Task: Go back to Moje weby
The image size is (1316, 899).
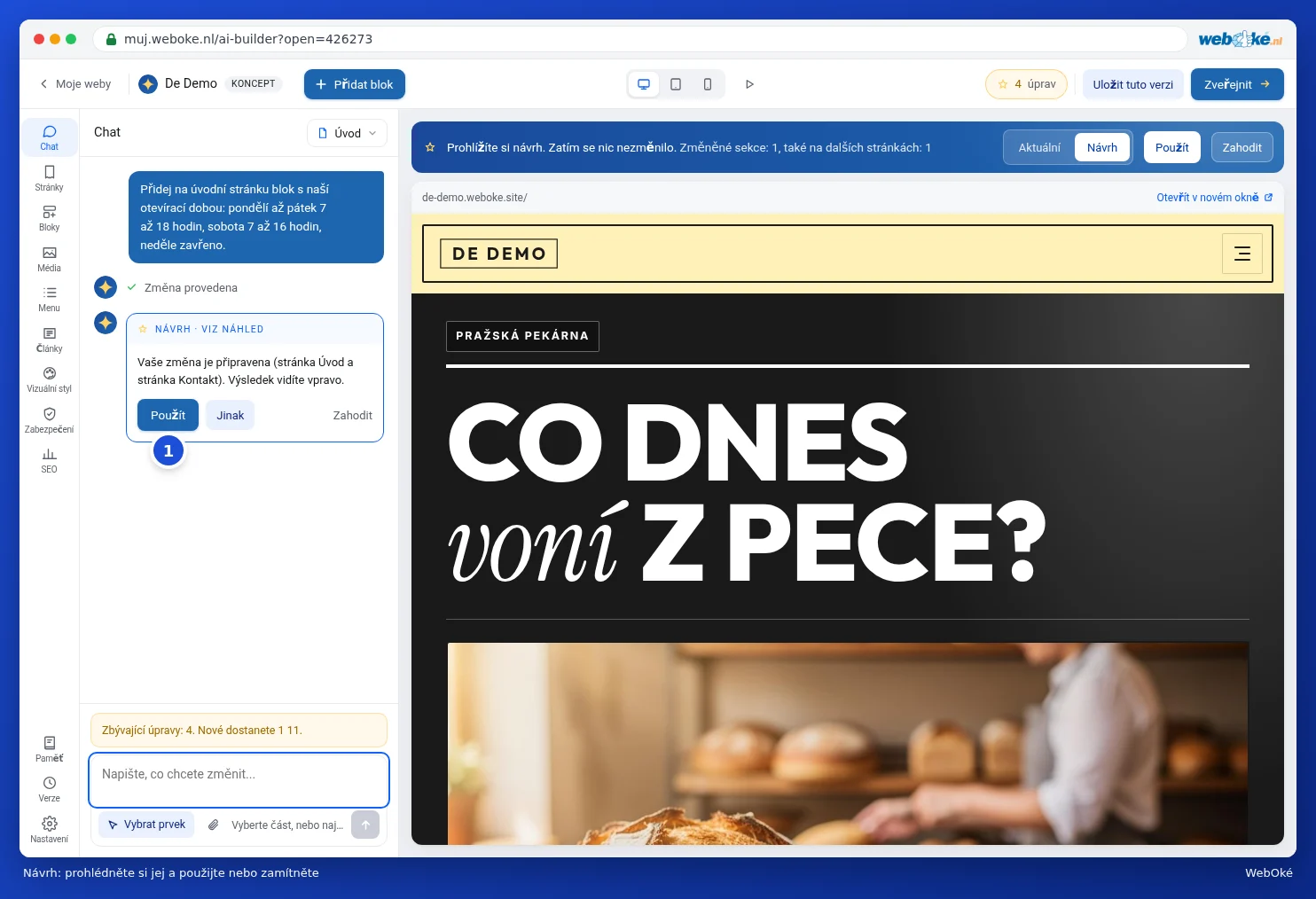Action: pyautogui.click(x=75, y=84)
